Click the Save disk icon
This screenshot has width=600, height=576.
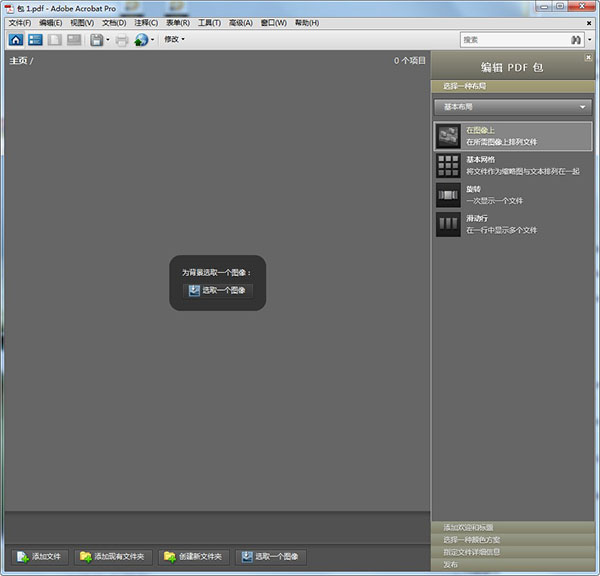[97, 40]
